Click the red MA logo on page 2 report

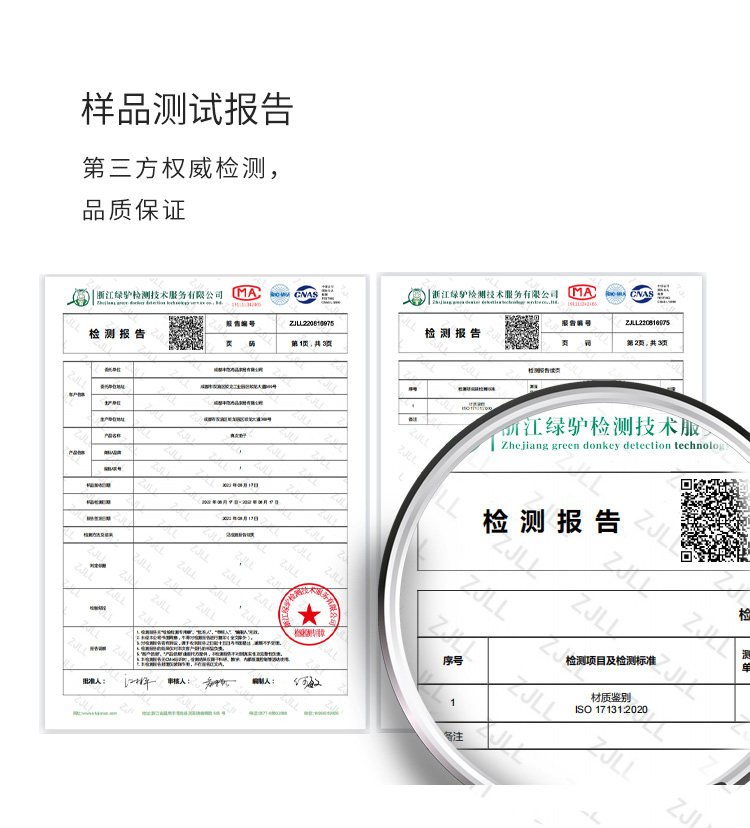point(583,294)
